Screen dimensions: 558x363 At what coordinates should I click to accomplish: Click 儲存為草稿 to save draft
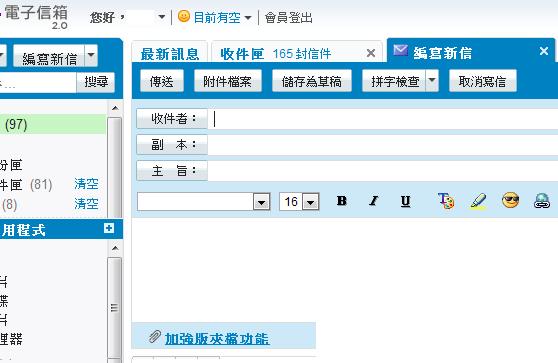point(311,81)
